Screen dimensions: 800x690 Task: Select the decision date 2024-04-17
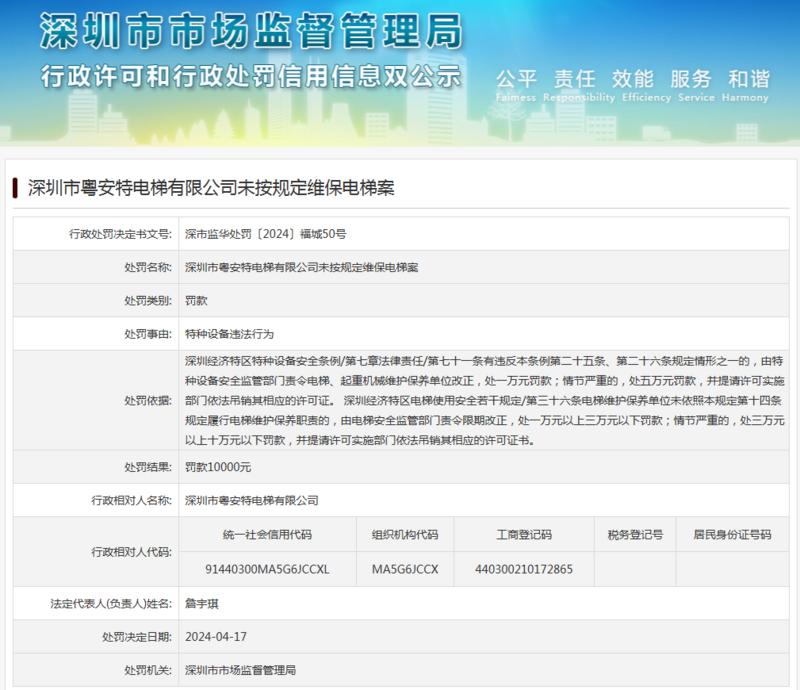point(216,637)
